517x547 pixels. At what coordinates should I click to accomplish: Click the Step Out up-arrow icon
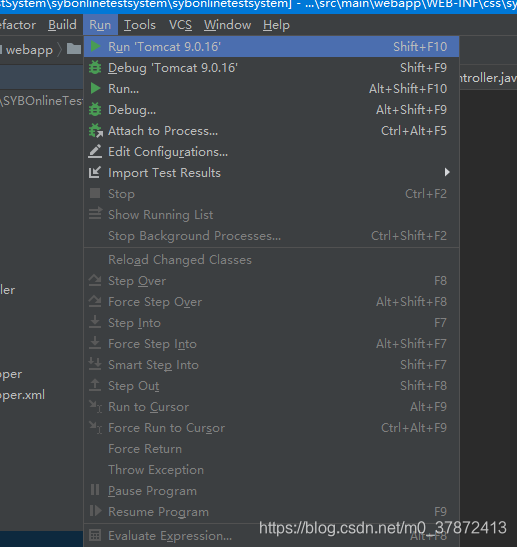(95, 385)
